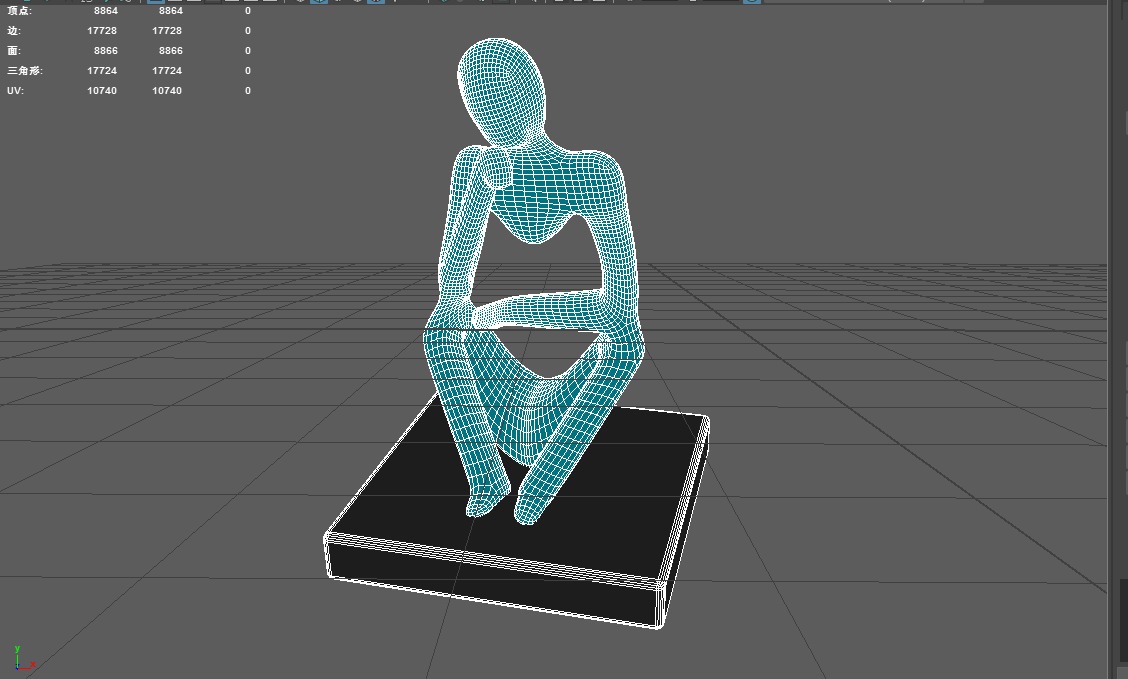Click the 三角形 triangle count label
1128x679 pixels.
point(25,70)
